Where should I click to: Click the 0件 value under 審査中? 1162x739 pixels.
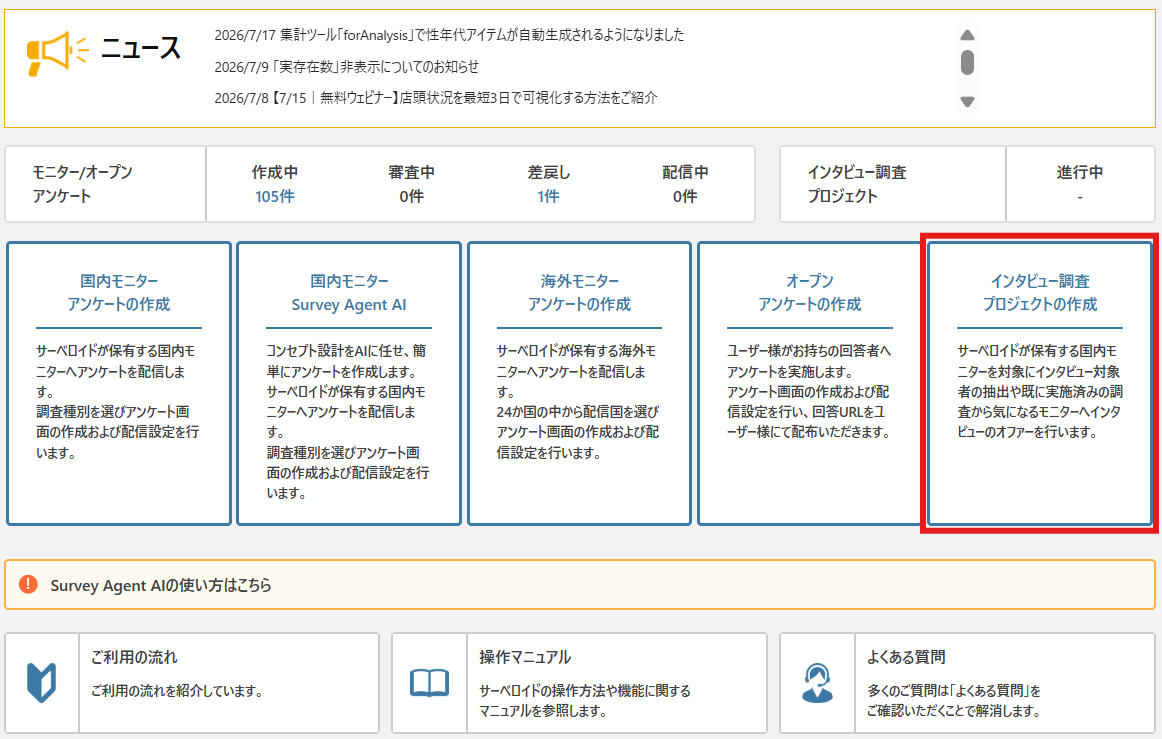coord(411,196)
